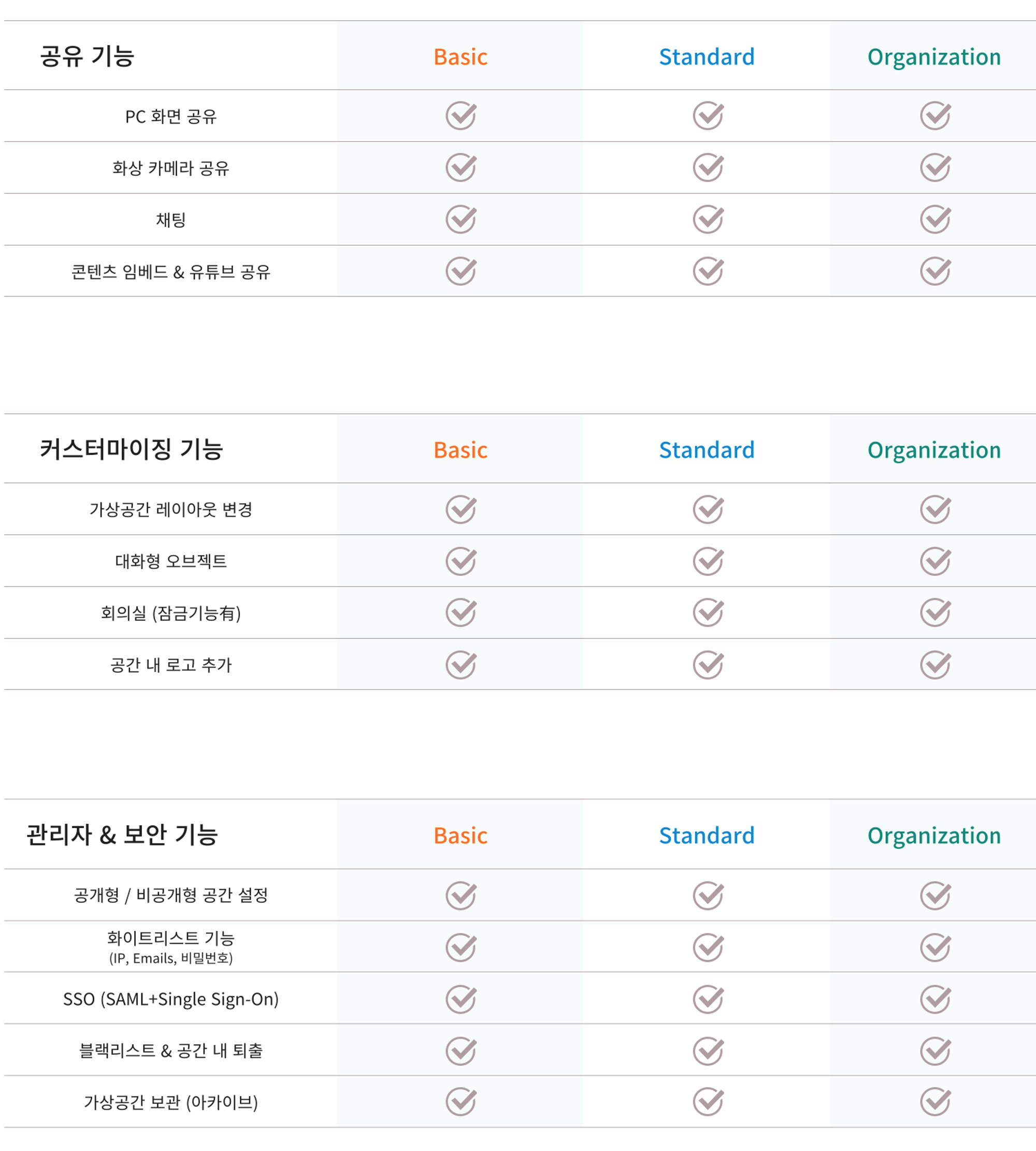Click the 커스터마이징 기능 section title
1036x1151 pixels.
tap(131, 449)
